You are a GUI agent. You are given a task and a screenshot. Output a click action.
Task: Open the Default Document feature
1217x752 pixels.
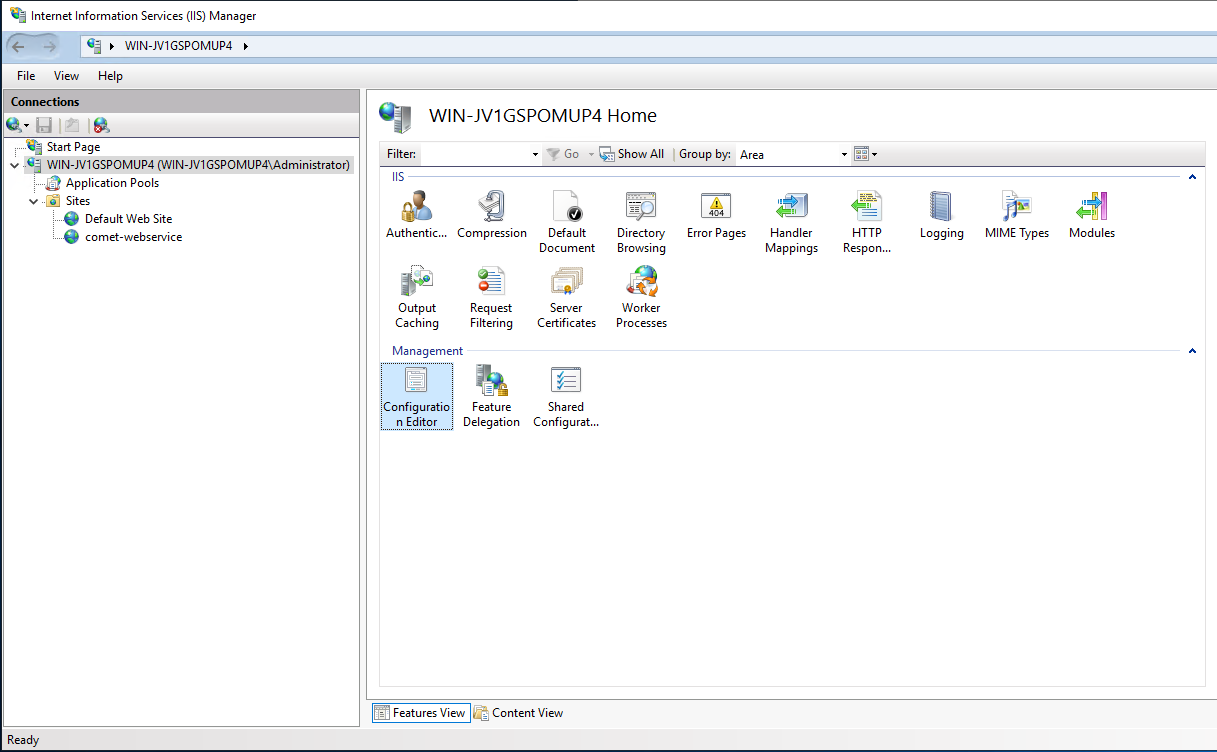click(x=567, y=222)
